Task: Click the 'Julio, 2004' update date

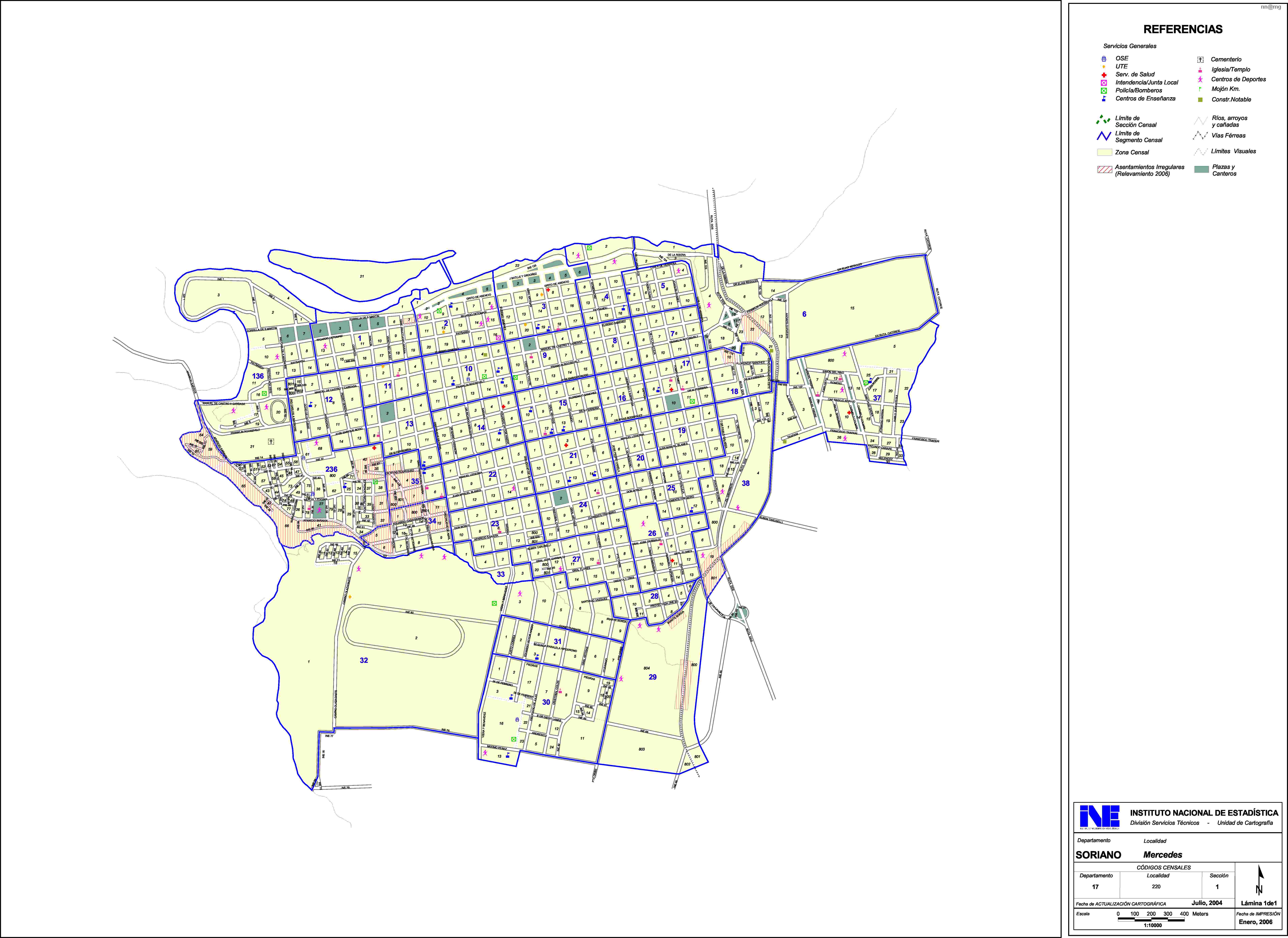Action: point(1207,903)
